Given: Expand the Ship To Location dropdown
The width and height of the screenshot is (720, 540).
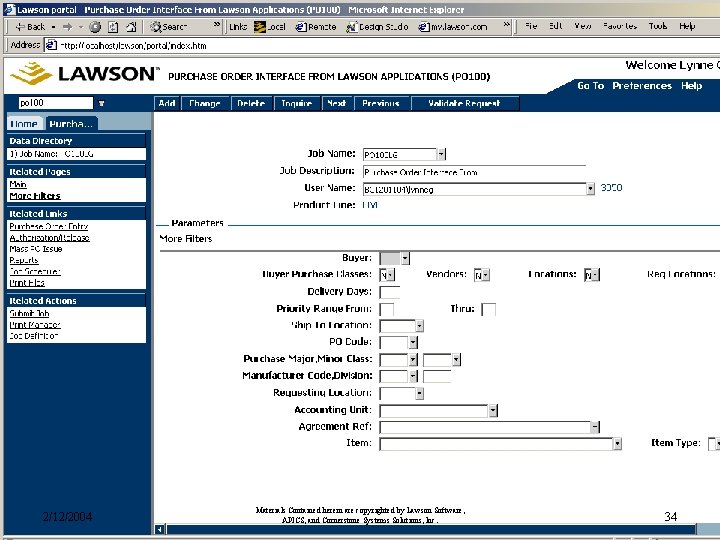Looking at the screenshot, I should point(419,326).
